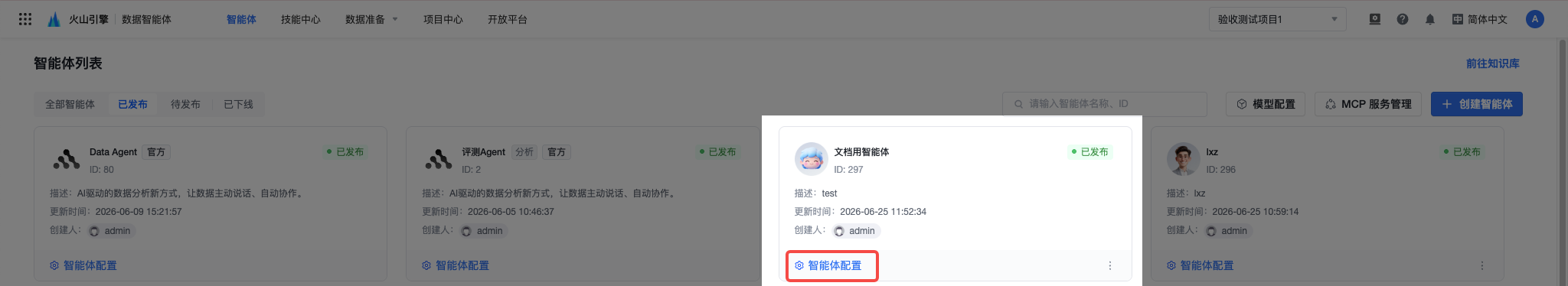The height and width of the screenshot is (286, 1568).
Task: Open more options on lxz card
Action: pos(1482,265)
